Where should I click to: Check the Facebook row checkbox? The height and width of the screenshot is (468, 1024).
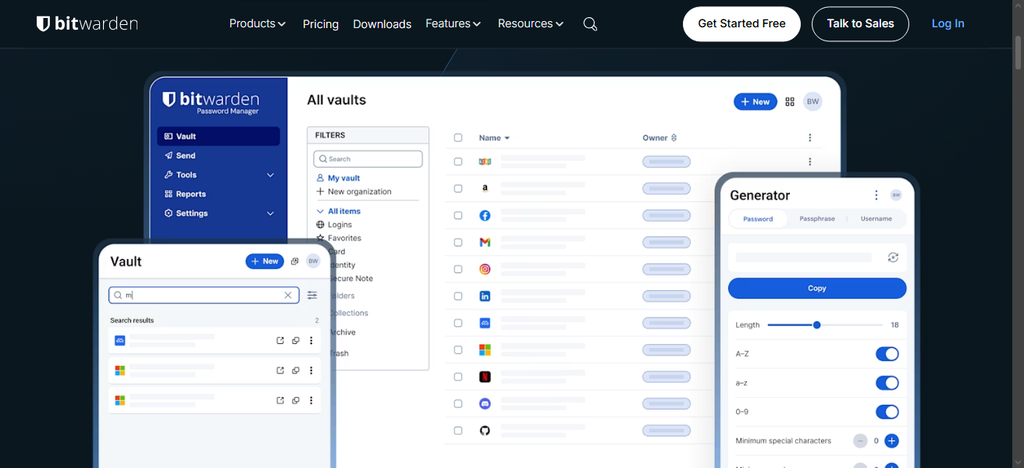(458, 215)
